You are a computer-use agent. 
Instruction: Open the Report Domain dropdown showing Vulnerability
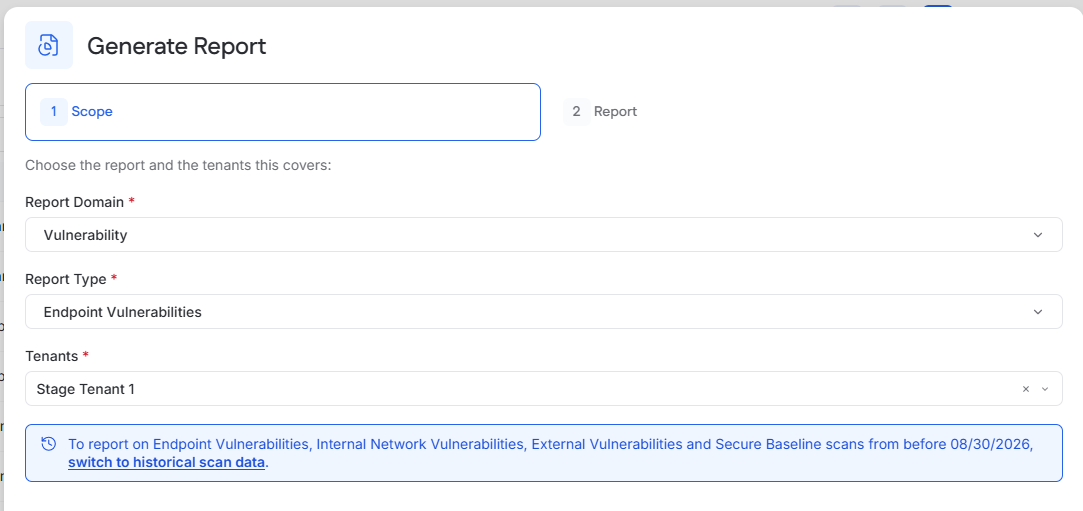(544, 235)
